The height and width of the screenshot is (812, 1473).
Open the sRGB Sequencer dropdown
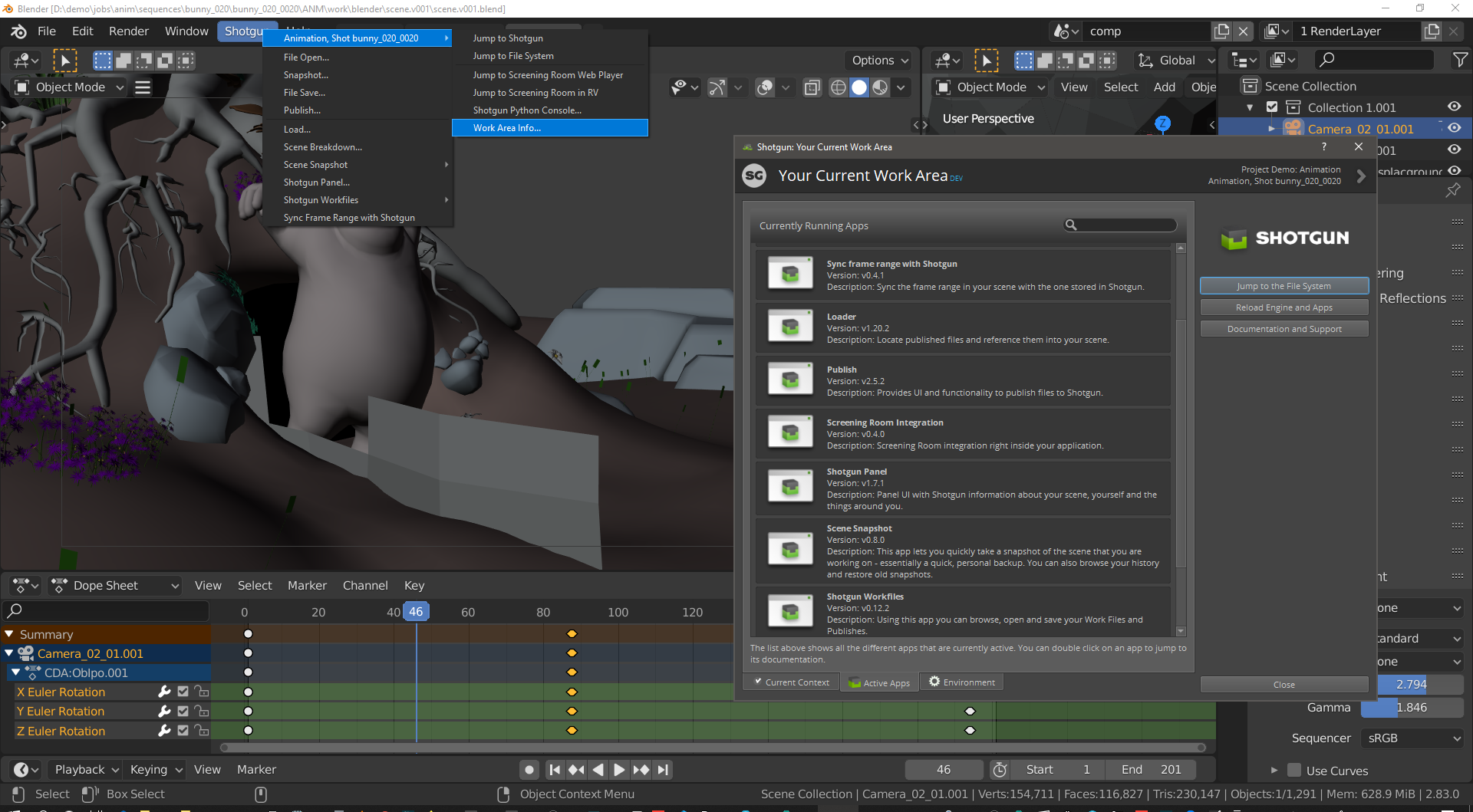1414,738
